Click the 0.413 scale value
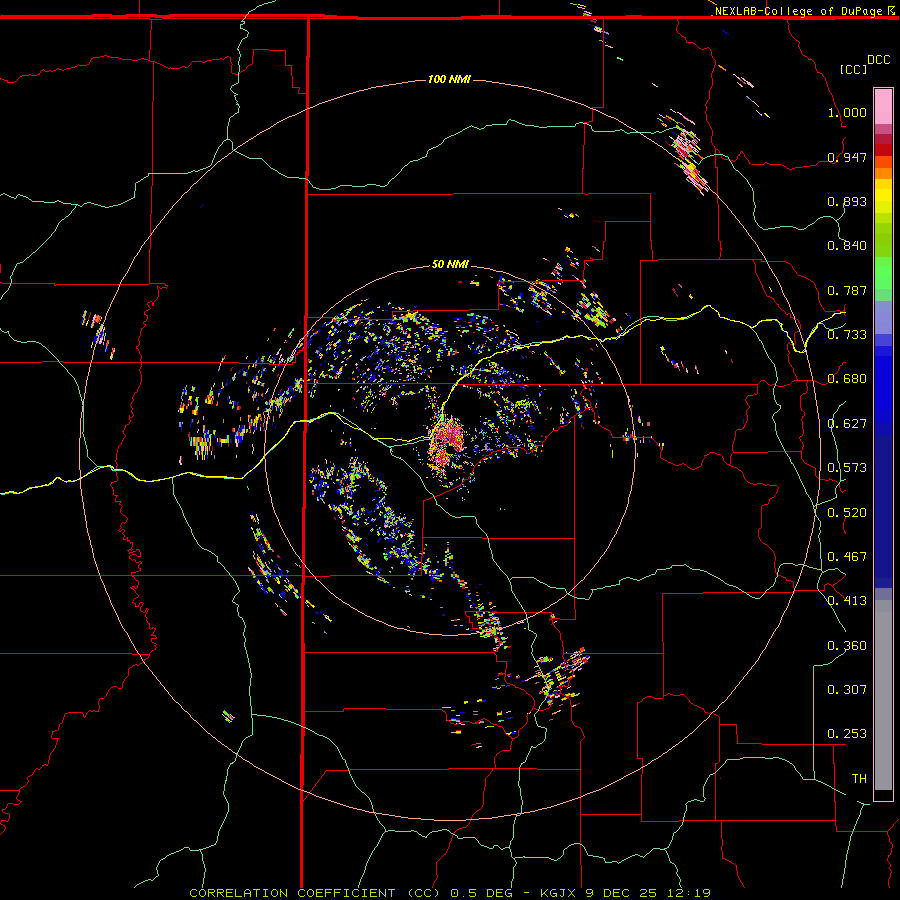This screenshot has height=900, width=900. click(847, 601)
